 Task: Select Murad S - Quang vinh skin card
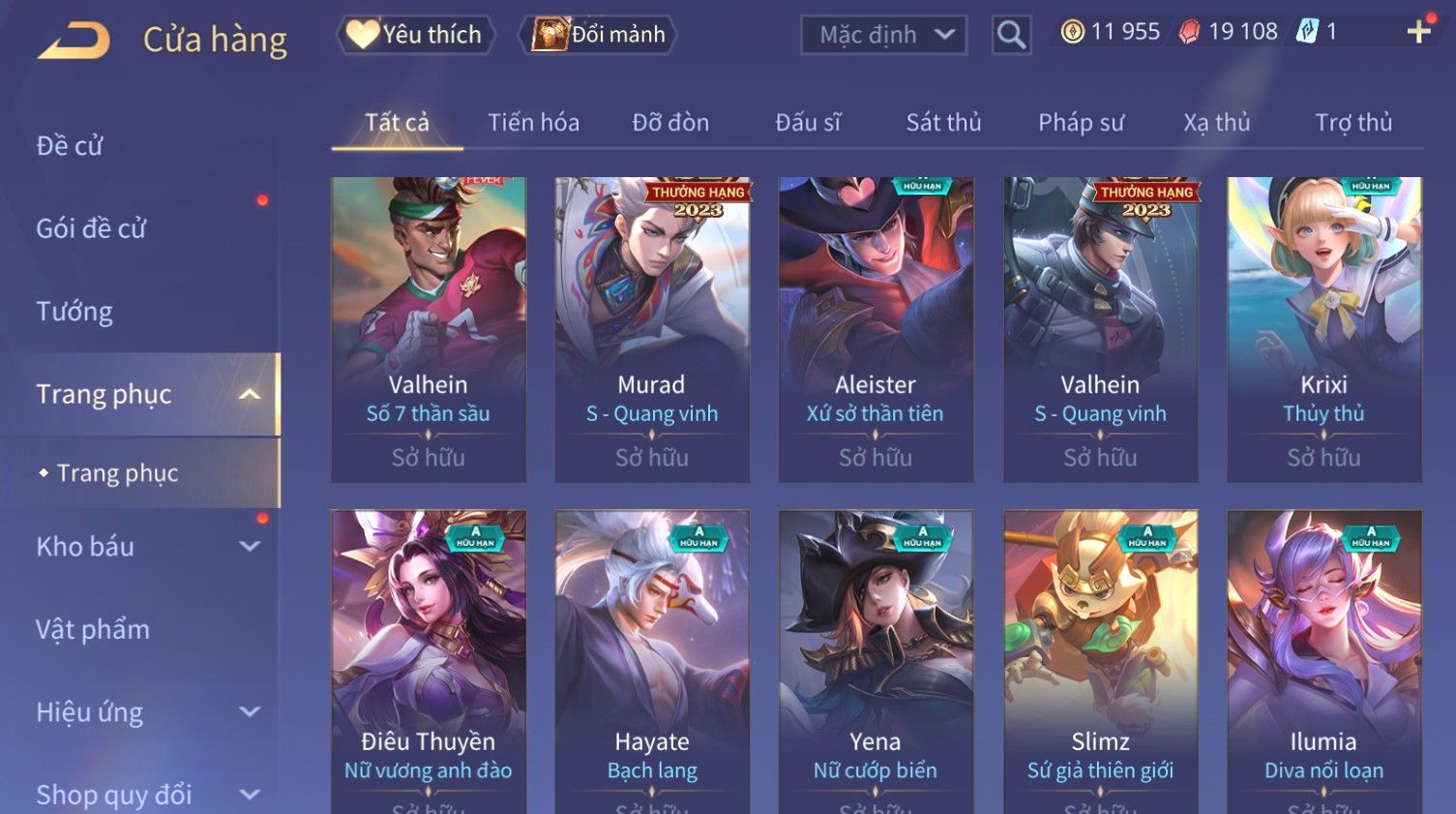pos(652,329)
